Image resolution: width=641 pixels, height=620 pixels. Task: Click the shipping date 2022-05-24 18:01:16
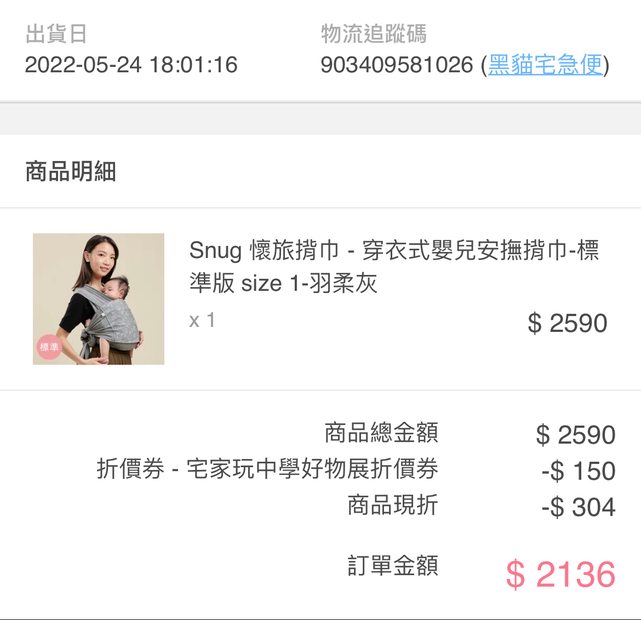pos(131,66)
